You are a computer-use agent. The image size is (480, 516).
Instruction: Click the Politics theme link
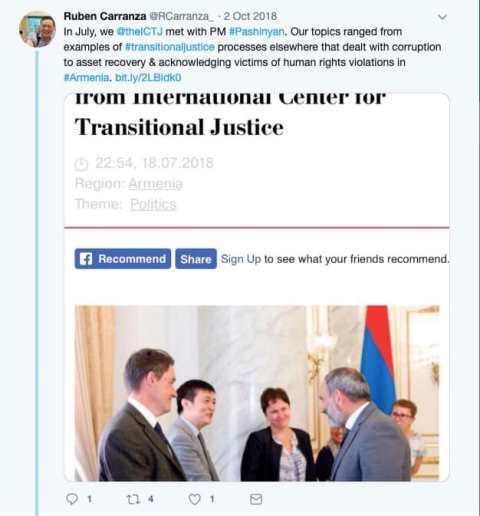(x=153, y=204)
